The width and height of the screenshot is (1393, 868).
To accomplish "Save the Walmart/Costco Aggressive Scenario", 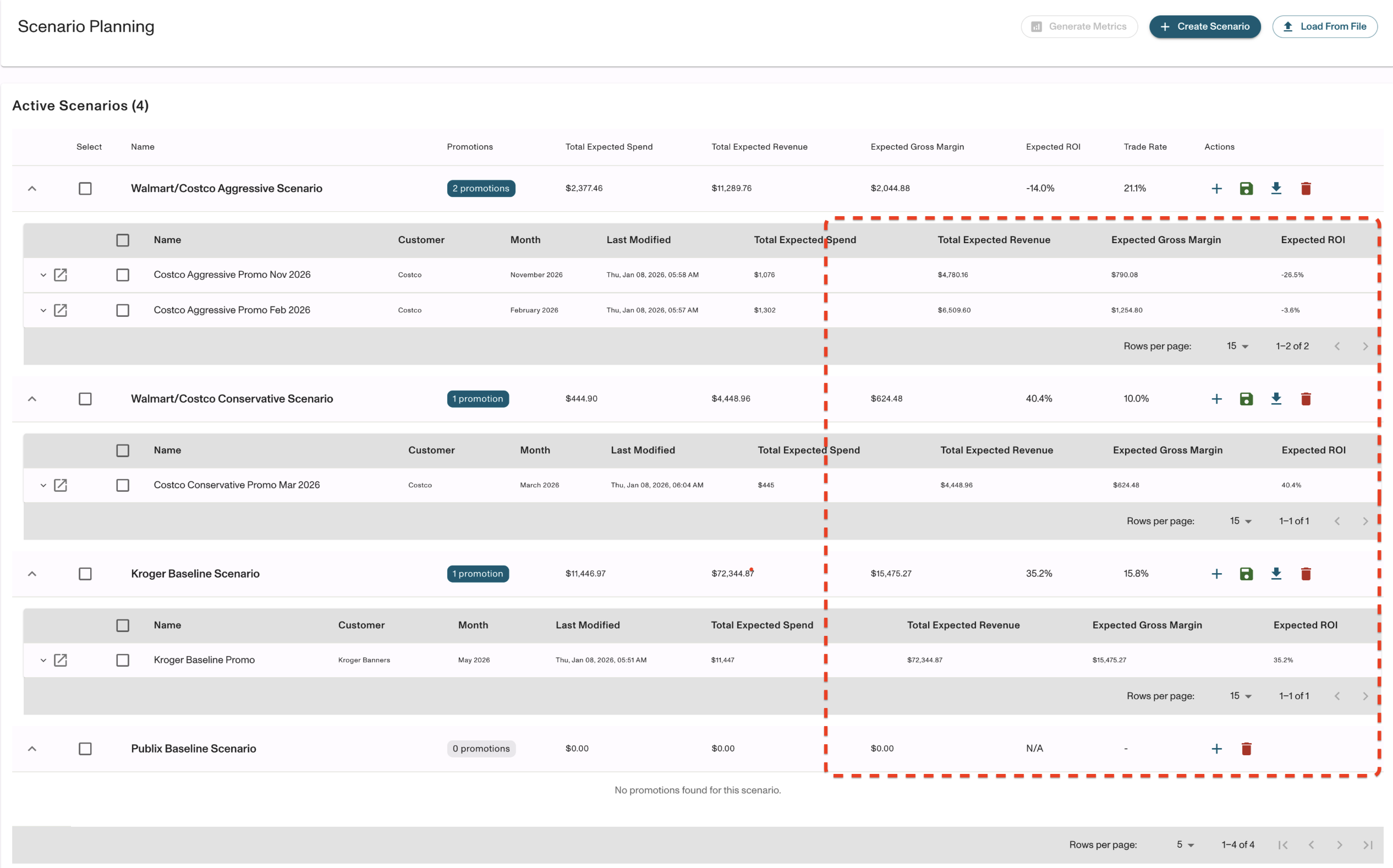I will click(x=1246, y=188).
